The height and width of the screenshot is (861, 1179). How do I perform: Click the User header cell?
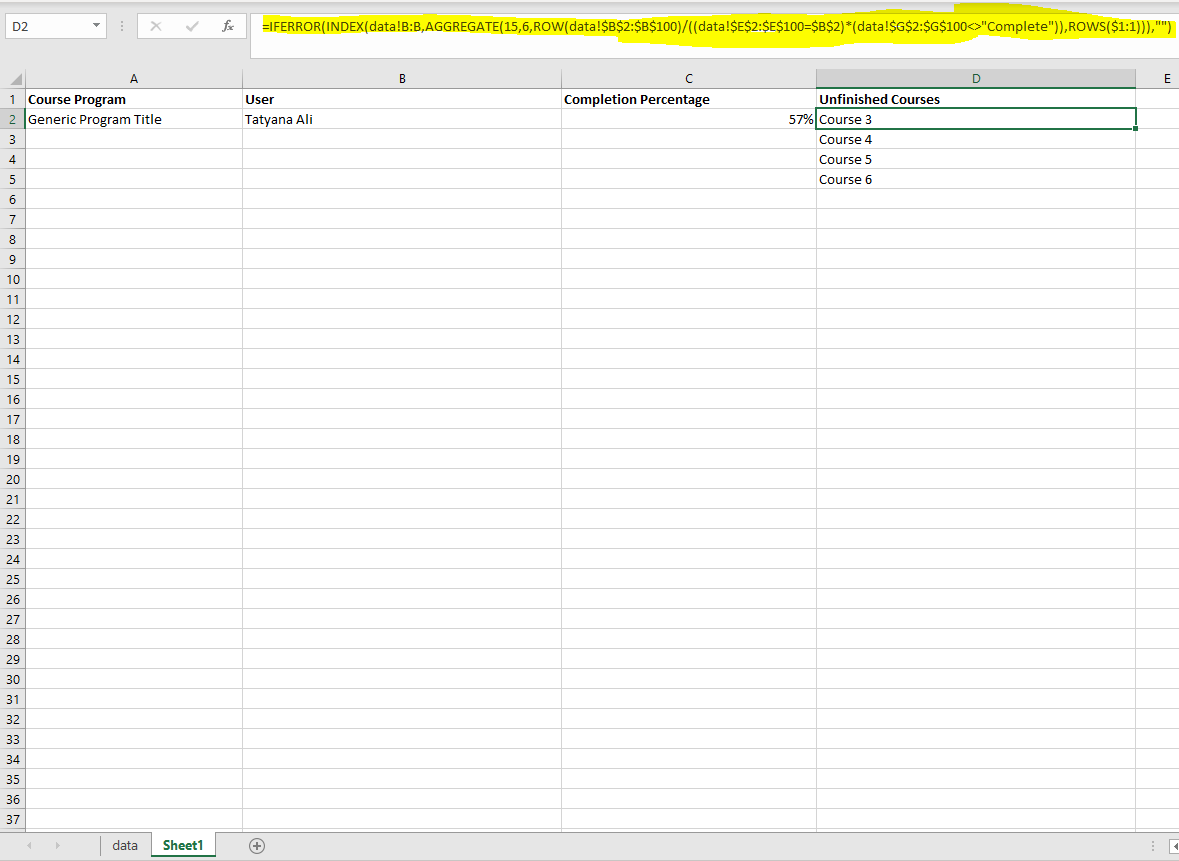click(x=402, y=99)
